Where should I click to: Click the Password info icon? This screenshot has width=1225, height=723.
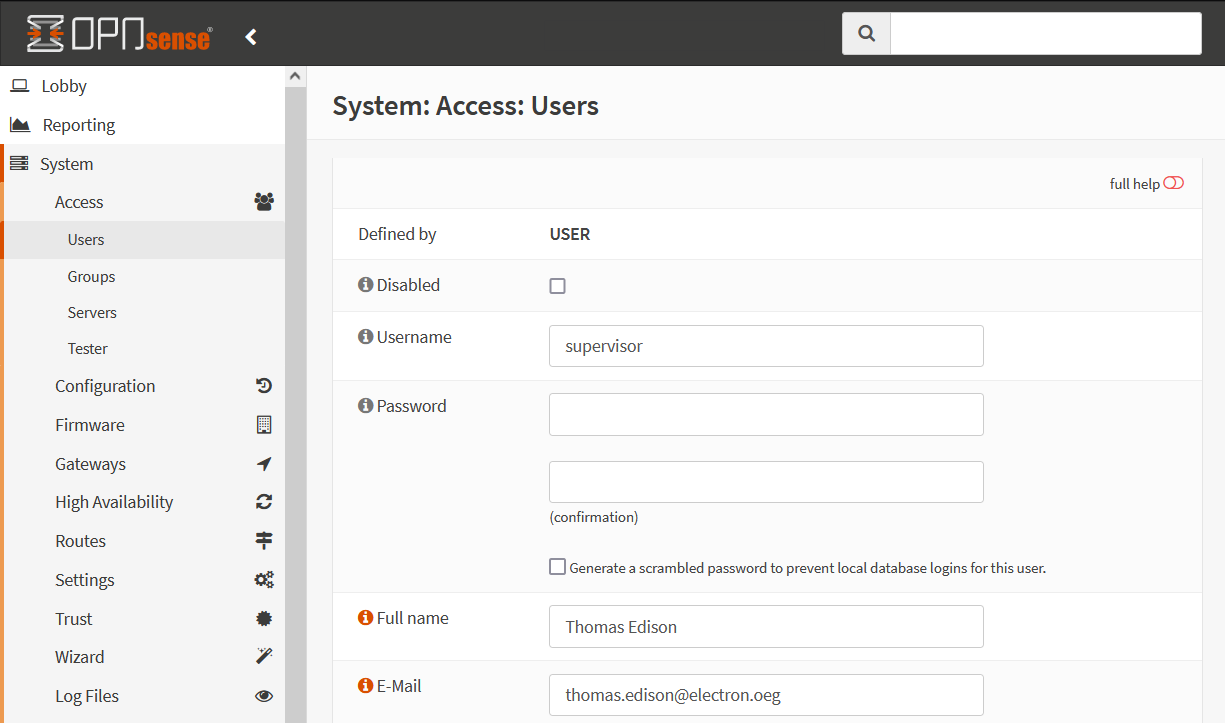pyautogui.click(x=365, y=406)
